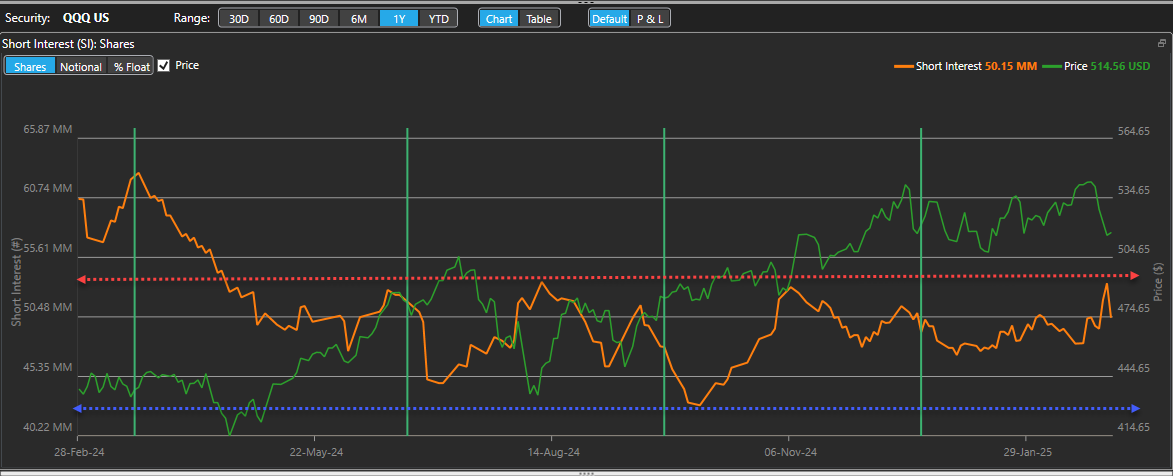The image size is (1173, 476).
Task: Click the 474.65 price axis value
Action: point(1133,308)
